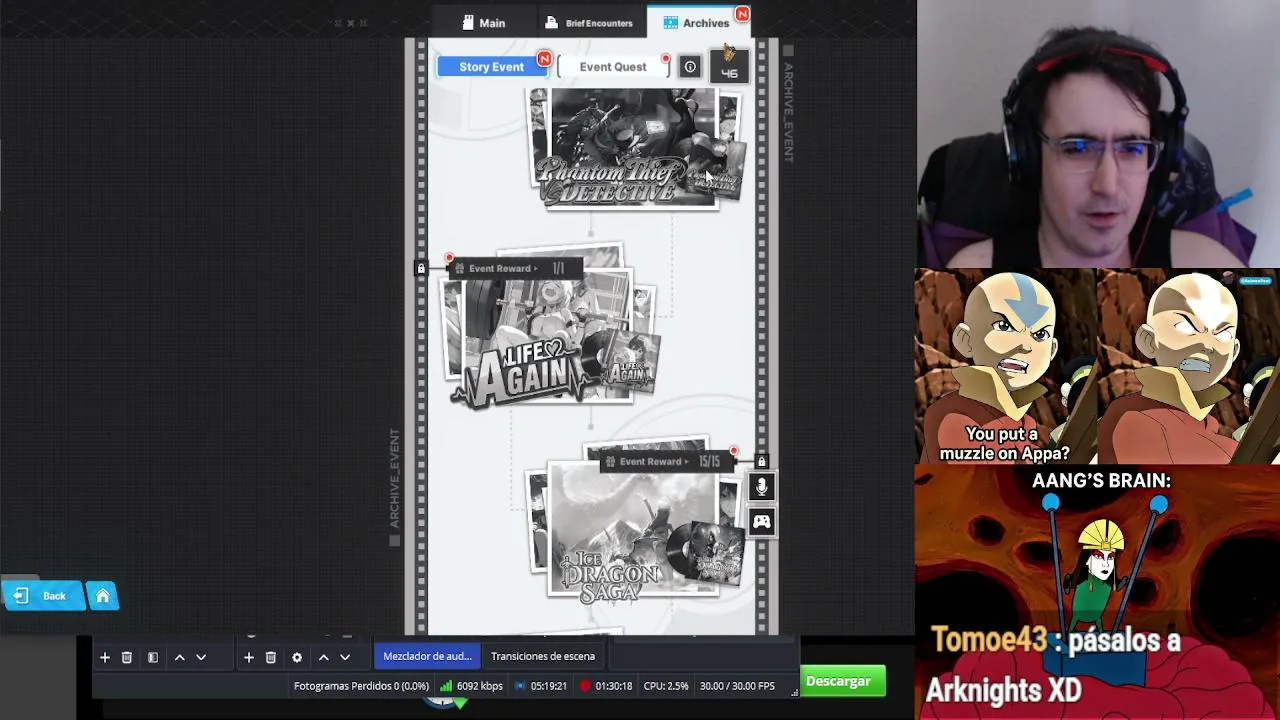The height and width of the screenshot is (720, 1280).
Task: Remove the source using the second trash icon
Action: pos(270,657)
